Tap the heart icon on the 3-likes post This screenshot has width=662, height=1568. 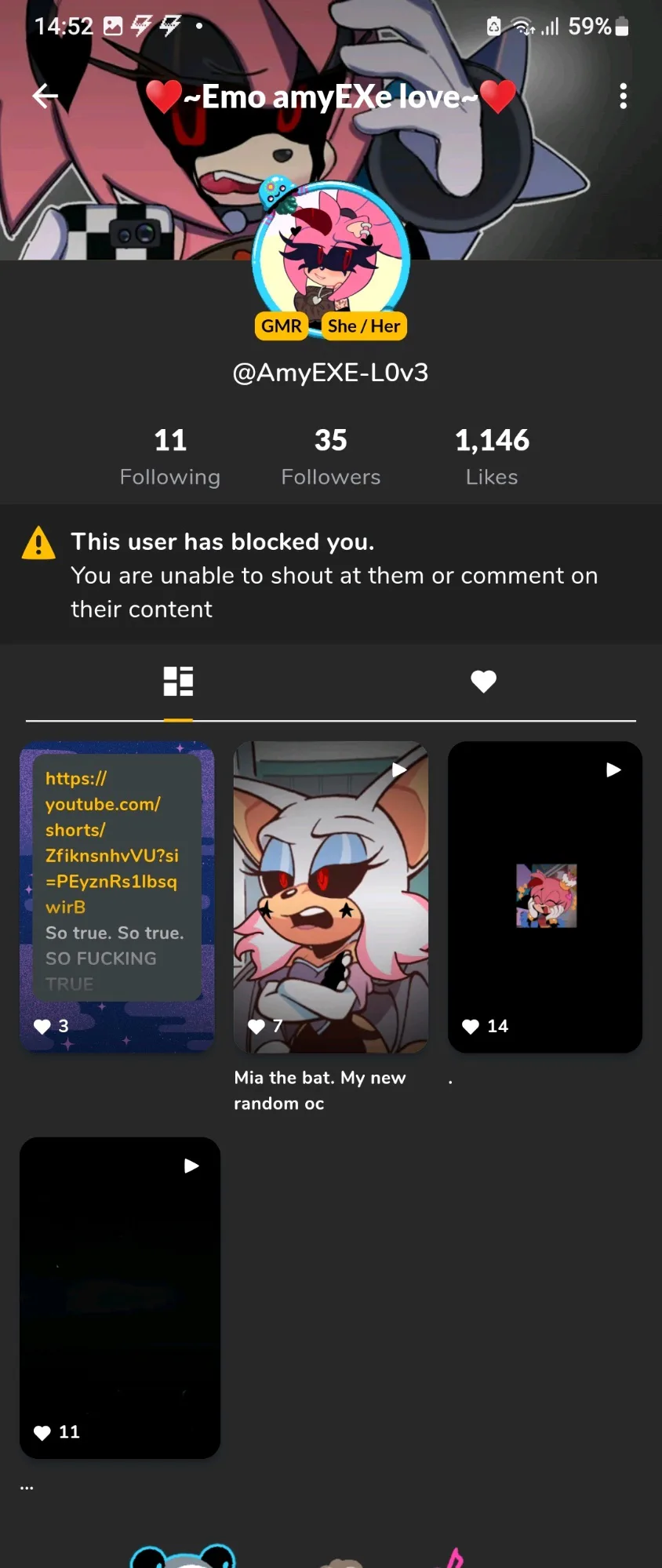(42, 1026)
